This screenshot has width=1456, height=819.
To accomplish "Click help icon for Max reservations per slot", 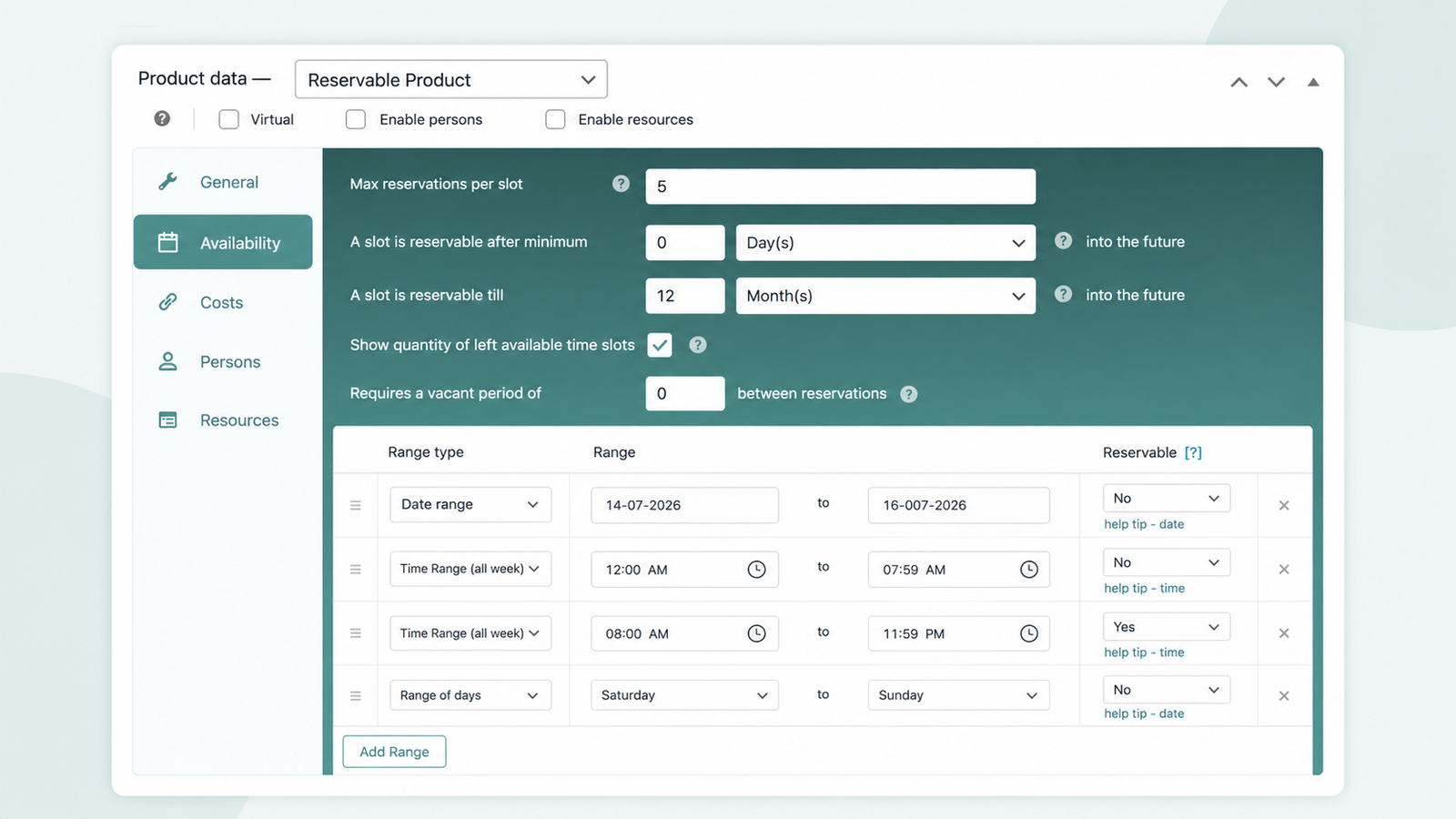I will click(621, 184).
